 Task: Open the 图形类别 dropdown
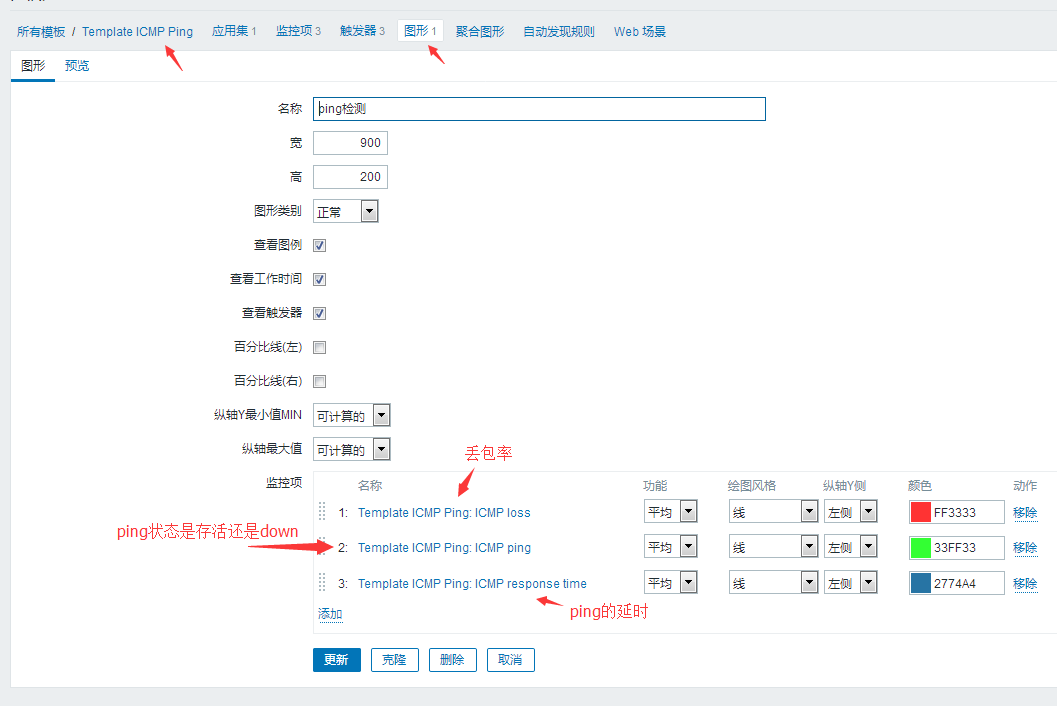click(x=346, y=211)
